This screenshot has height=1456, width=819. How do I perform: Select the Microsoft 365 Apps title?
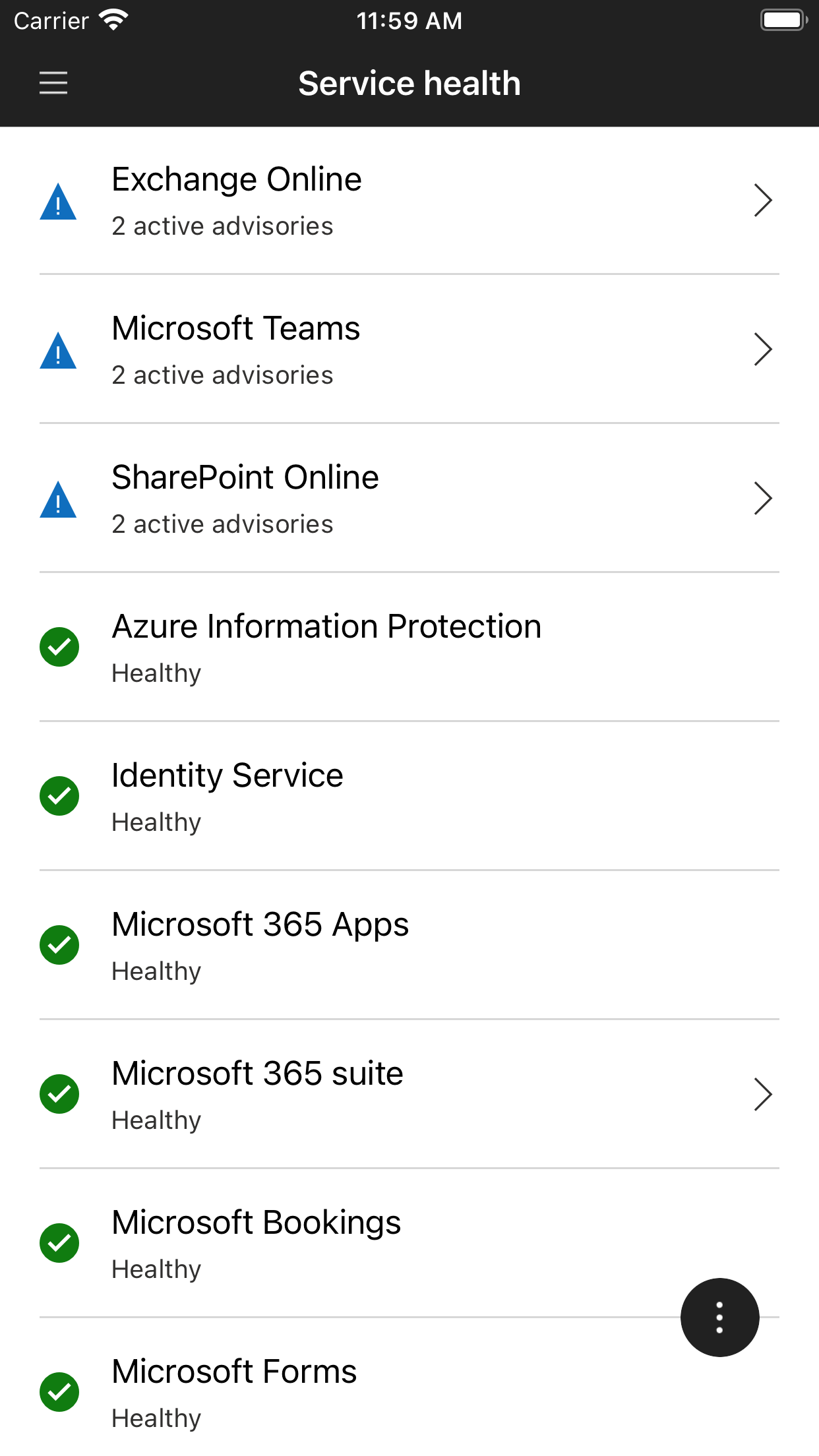(260, 925)
